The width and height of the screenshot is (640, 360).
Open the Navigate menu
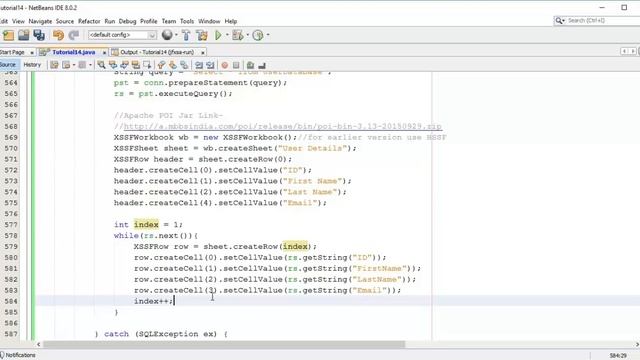click(x=40, y=21)
